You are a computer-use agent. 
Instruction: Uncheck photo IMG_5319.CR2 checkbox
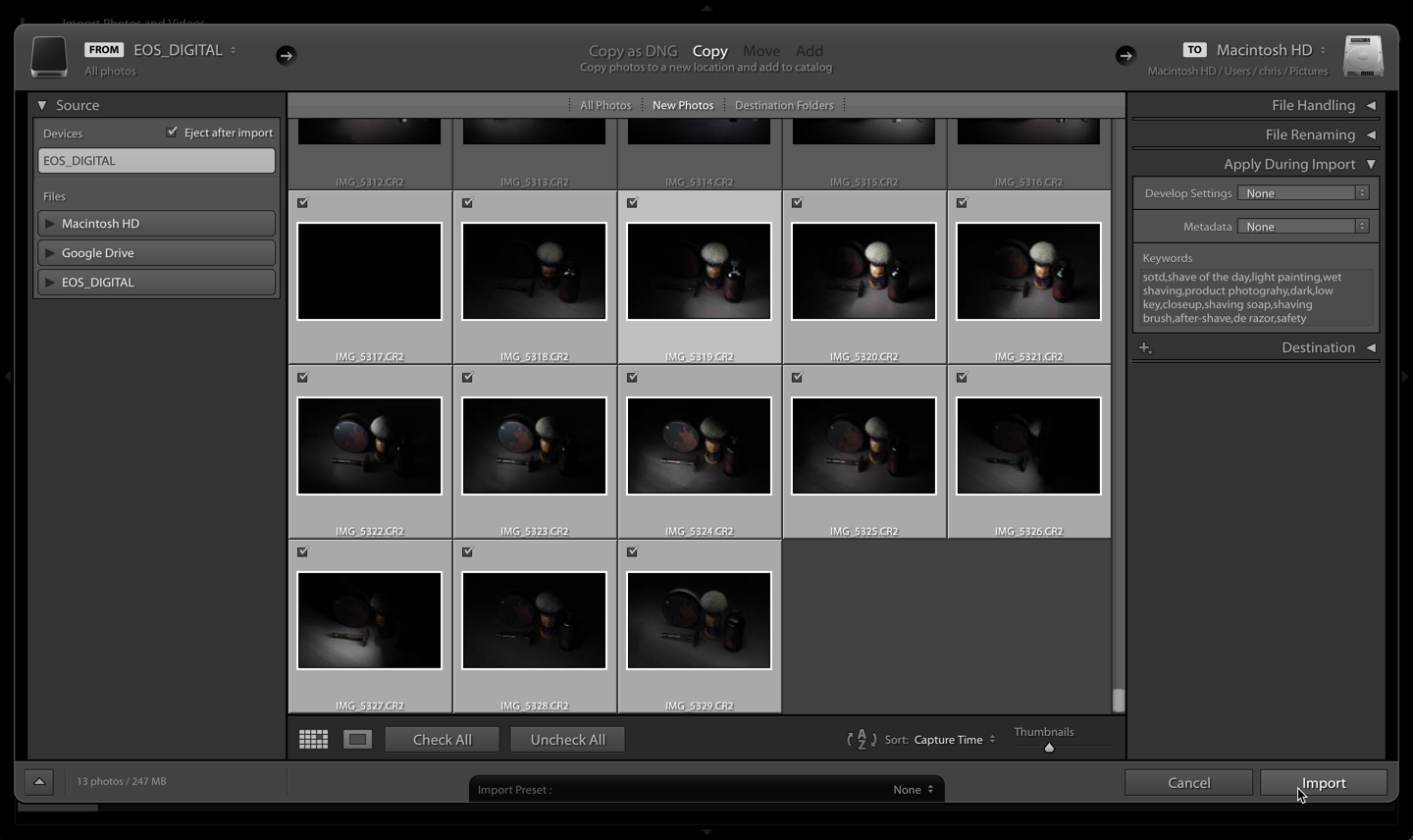pyautogui.click(x=633, y=203)
